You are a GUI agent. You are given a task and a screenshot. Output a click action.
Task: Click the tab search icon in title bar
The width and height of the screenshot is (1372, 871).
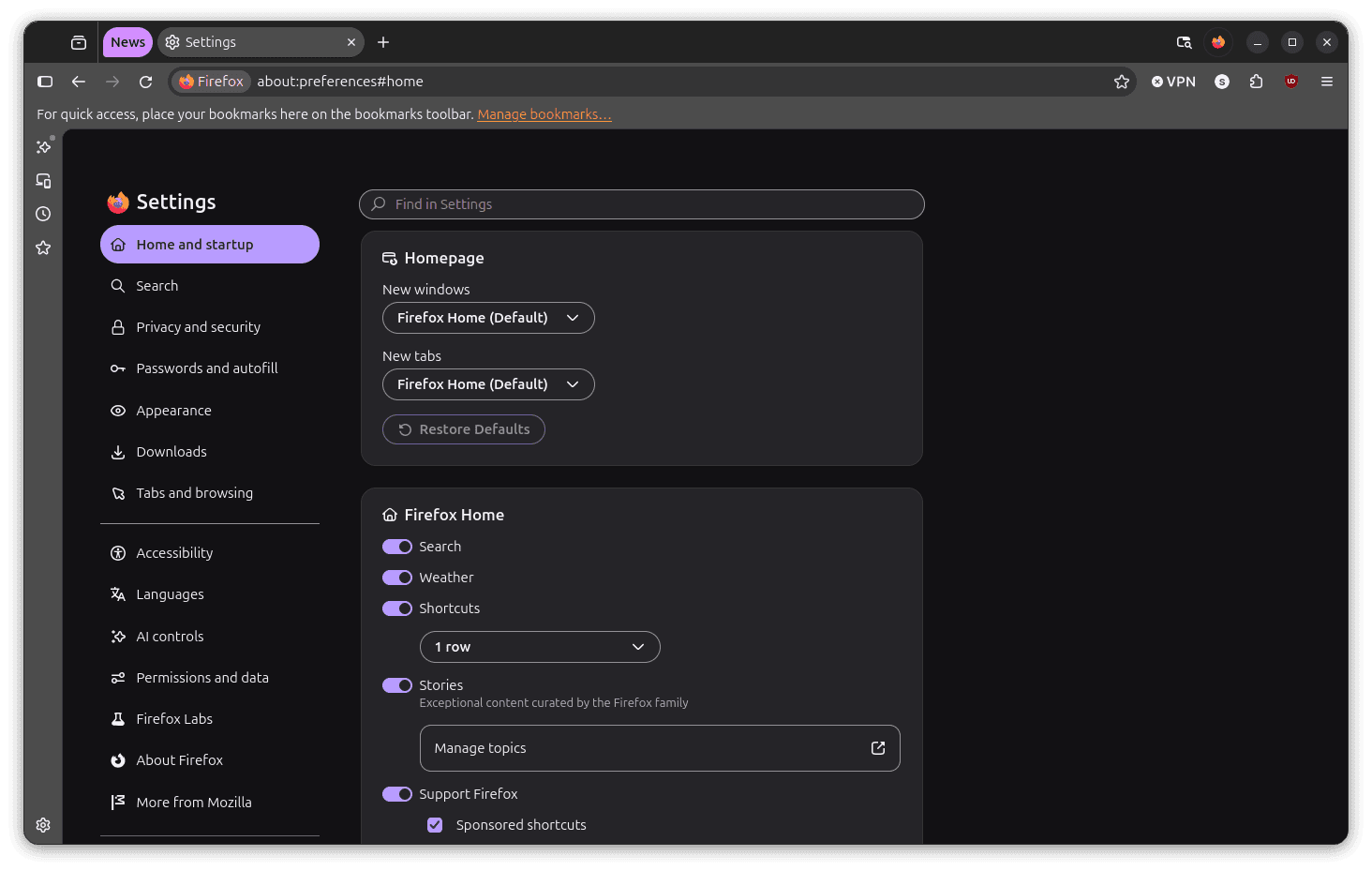click(1185, 42)
